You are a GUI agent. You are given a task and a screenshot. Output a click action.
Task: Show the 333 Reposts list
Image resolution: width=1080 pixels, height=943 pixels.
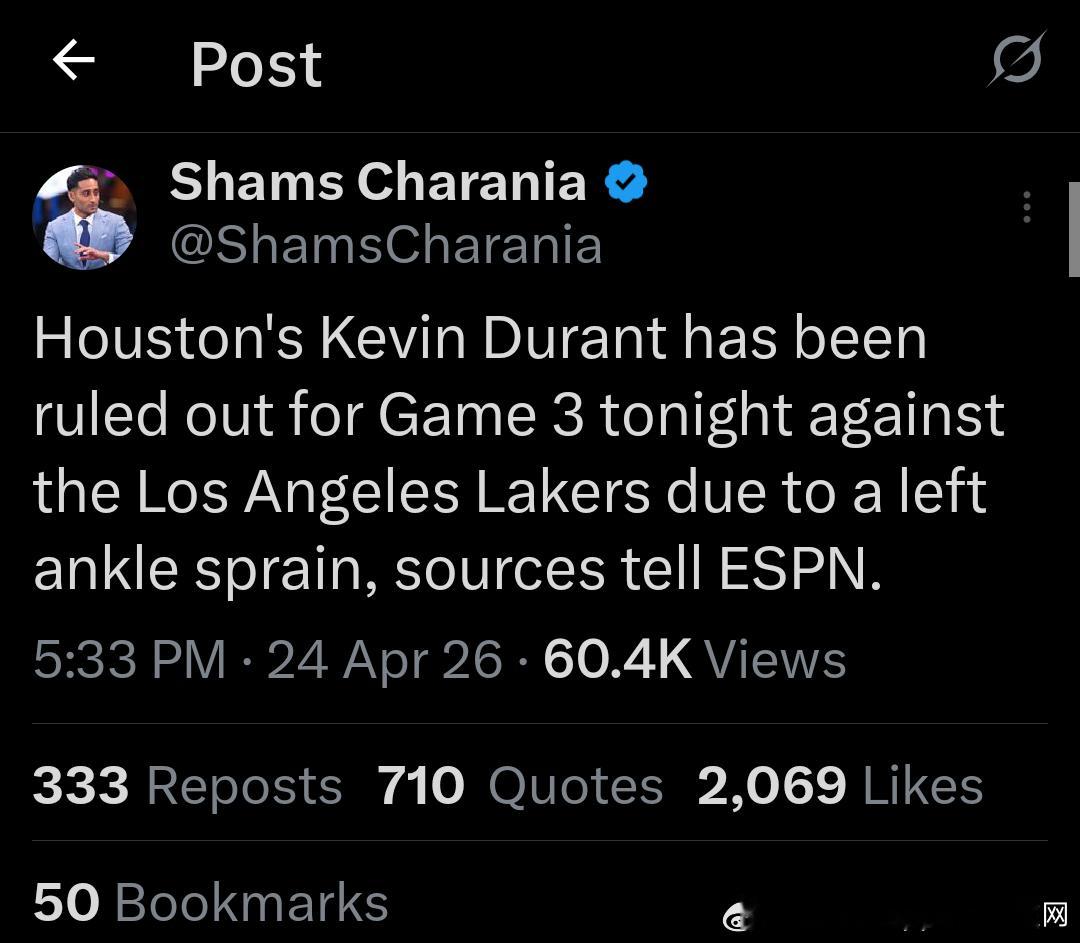[x=187, y=785]
